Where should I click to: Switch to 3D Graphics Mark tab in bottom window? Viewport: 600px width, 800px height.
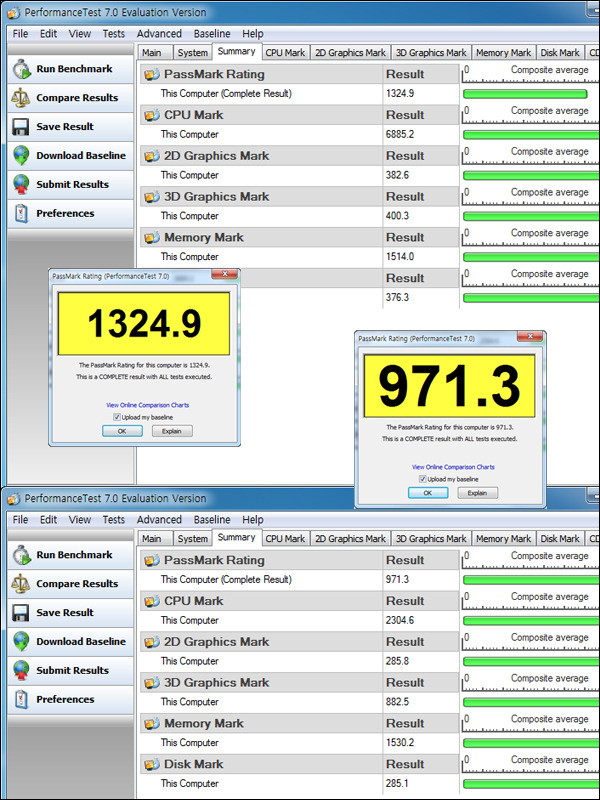431,539
